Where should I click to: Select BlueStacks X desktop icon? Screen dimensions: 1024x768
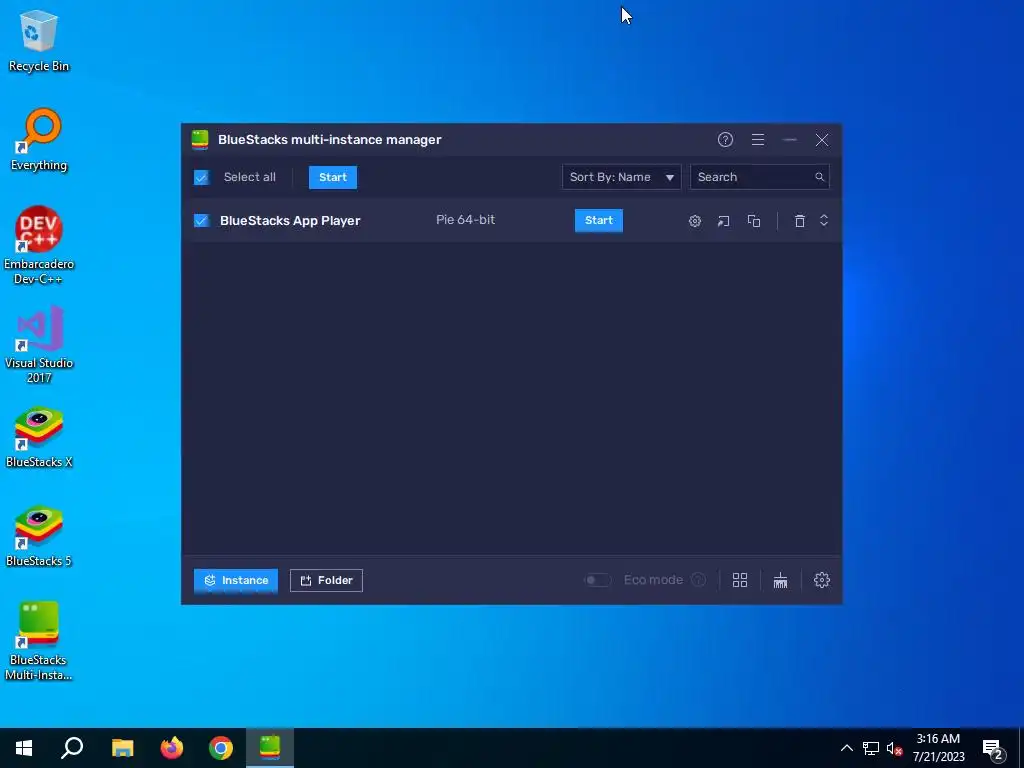(39, 437)
